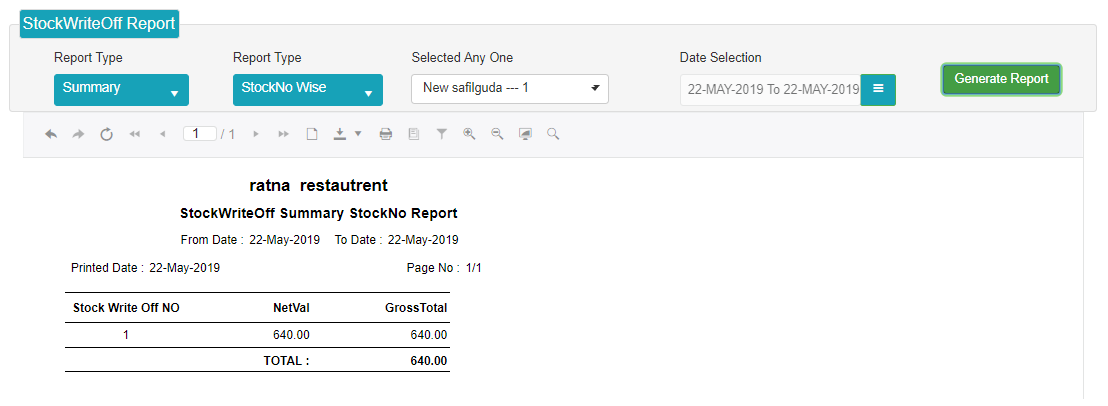Click the page number input field
The width and height of the screenshot is (1108, 406).
coord(199,133)
